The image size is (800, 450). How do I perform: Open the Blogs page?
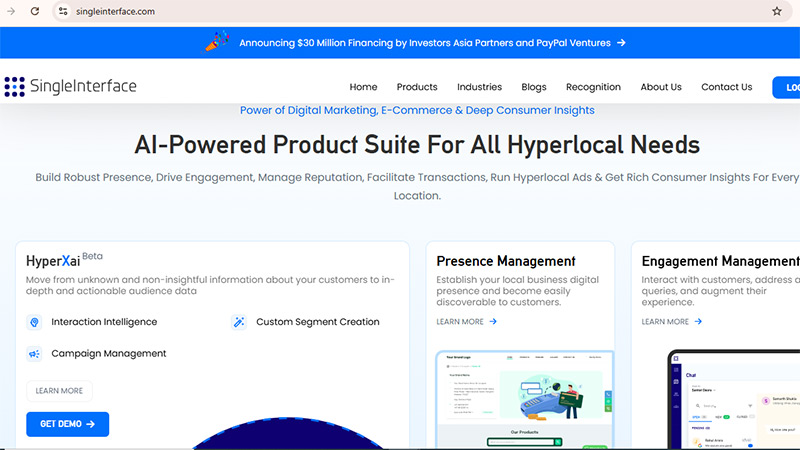click(x=533, y=87)
